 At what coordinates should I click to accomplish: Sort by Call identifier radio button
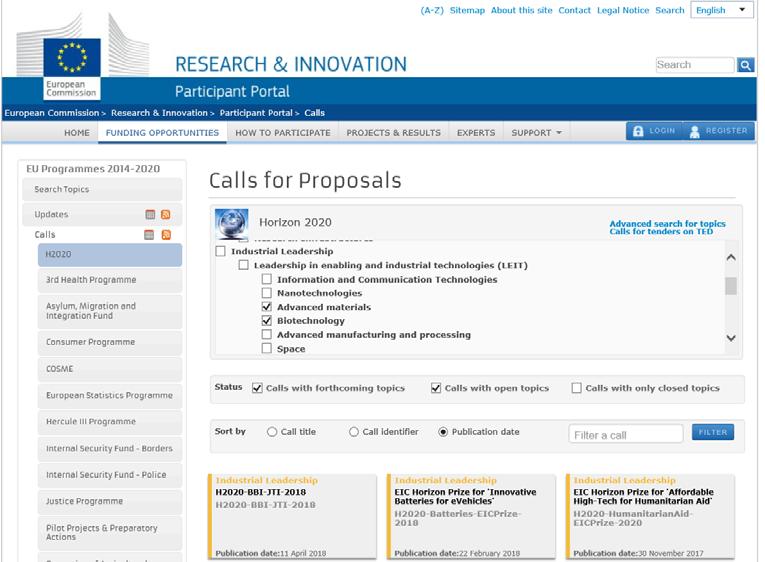[354, 432]
